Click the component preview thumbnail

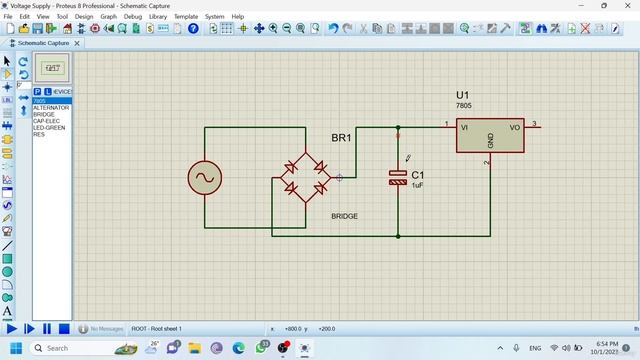click(52, 68)
